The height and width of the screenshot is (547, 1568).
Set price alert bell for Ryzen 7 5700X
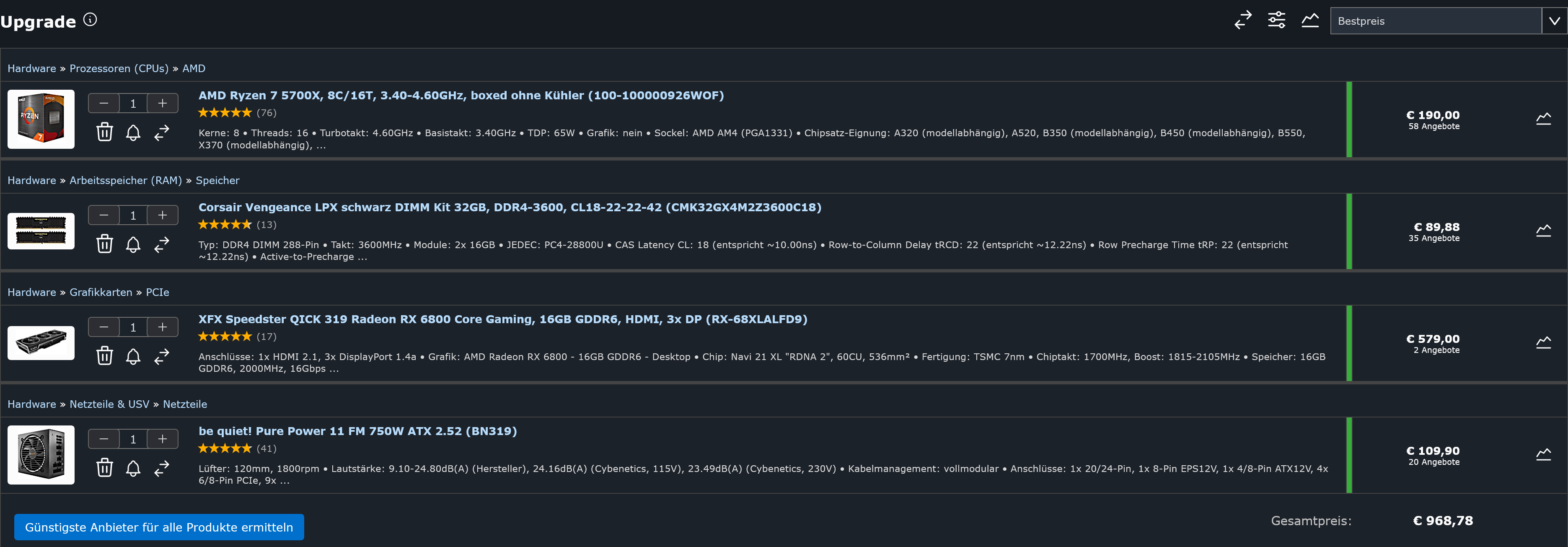[133, 132]
